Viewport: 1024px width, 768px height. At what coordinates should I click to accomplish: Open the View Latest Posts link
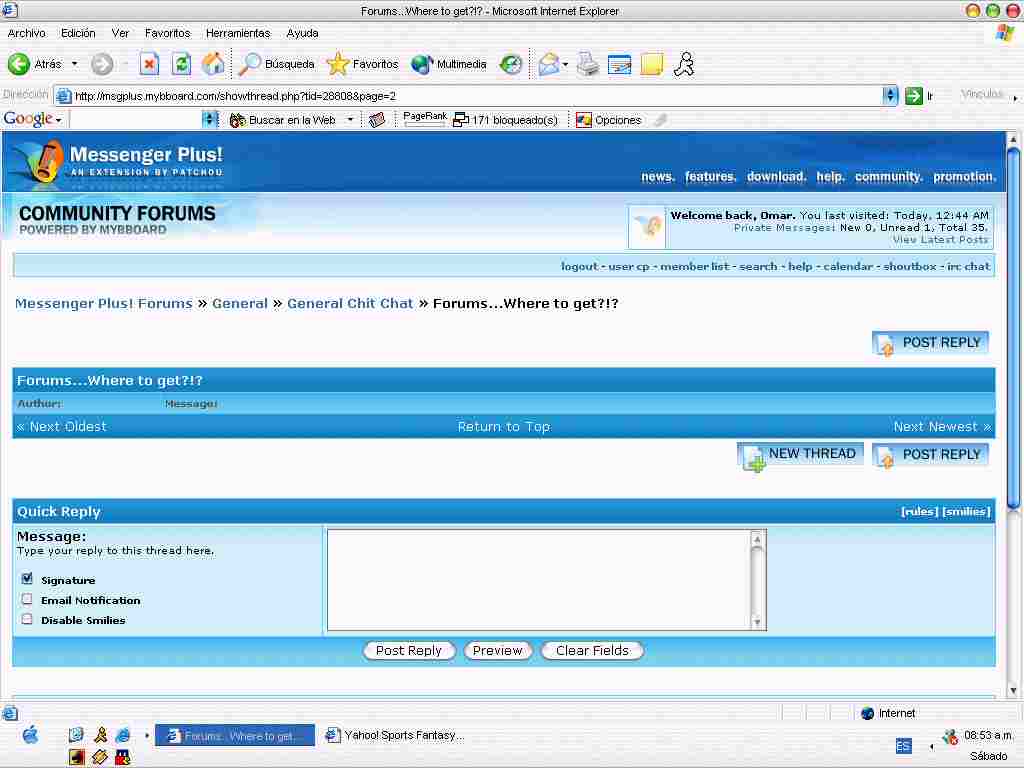(x=940, y=240)
